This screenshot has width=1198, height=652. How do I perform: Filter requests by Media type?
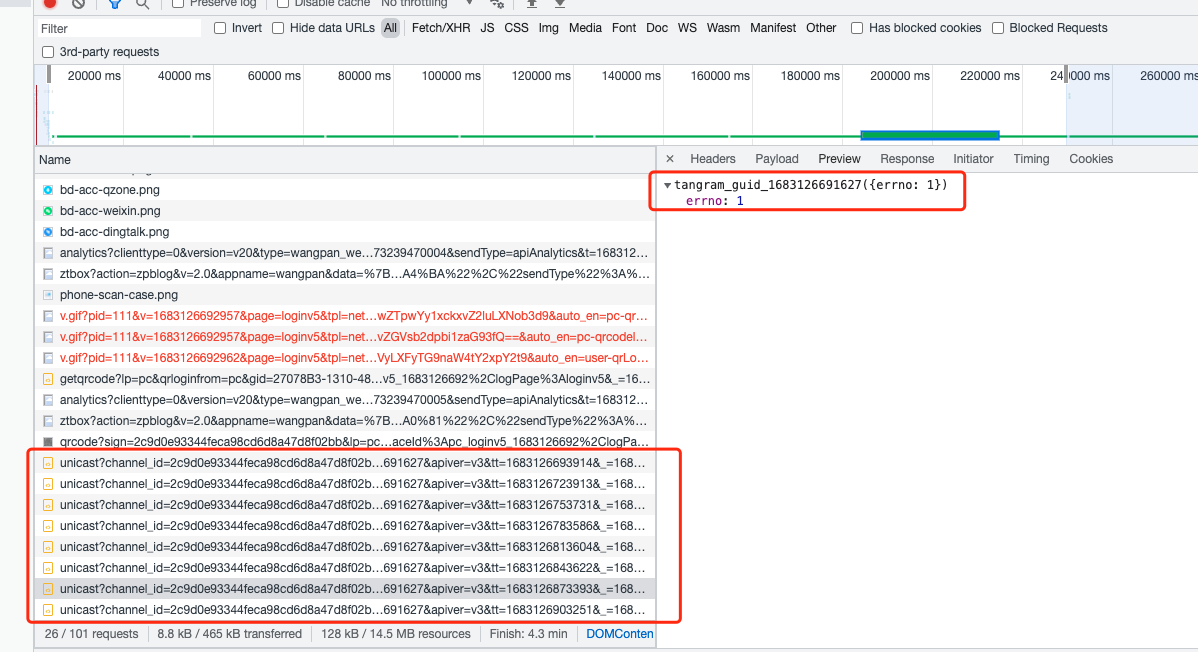585,28
